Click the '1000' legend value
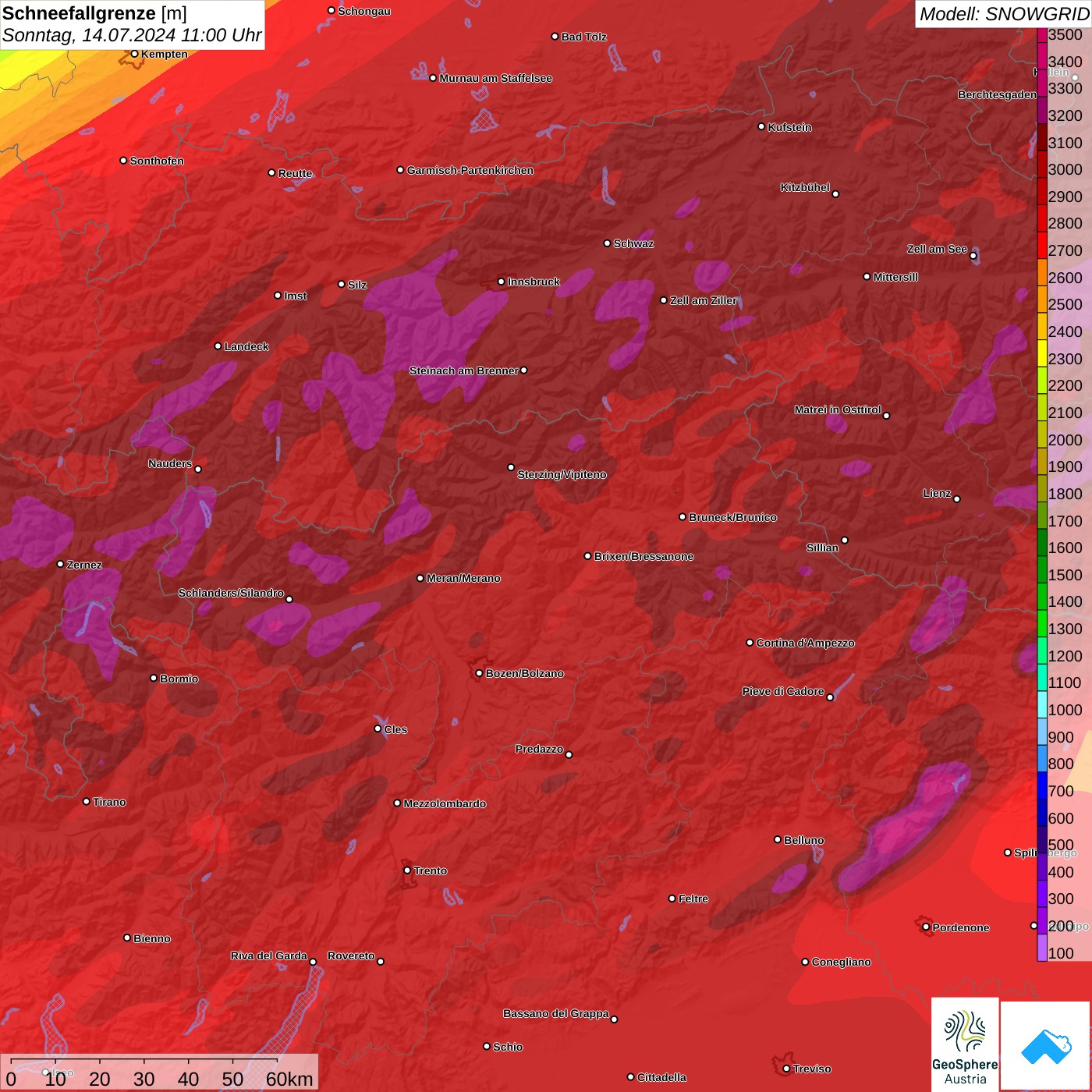Screen dimensions: 1092x1092 1065,710
